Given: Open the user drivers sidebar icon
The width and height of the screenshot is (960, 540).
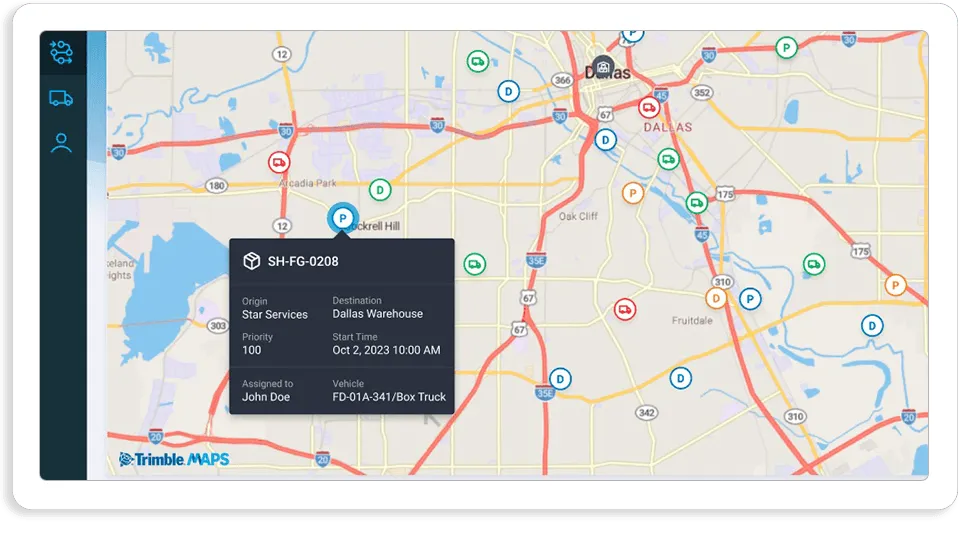Looking at the screenshot, I should 61,143.
